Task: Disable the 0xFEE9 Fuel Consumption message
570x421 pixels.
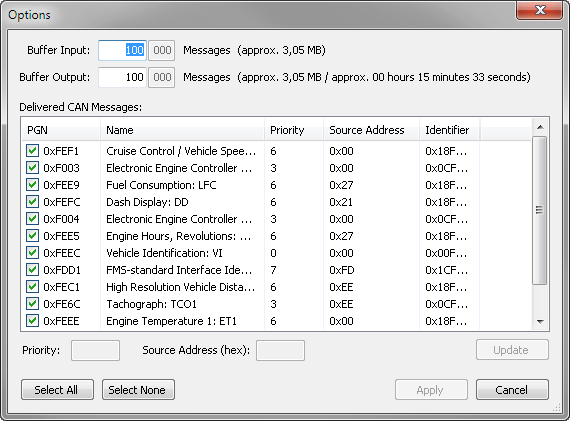Action: pos(32,185)
